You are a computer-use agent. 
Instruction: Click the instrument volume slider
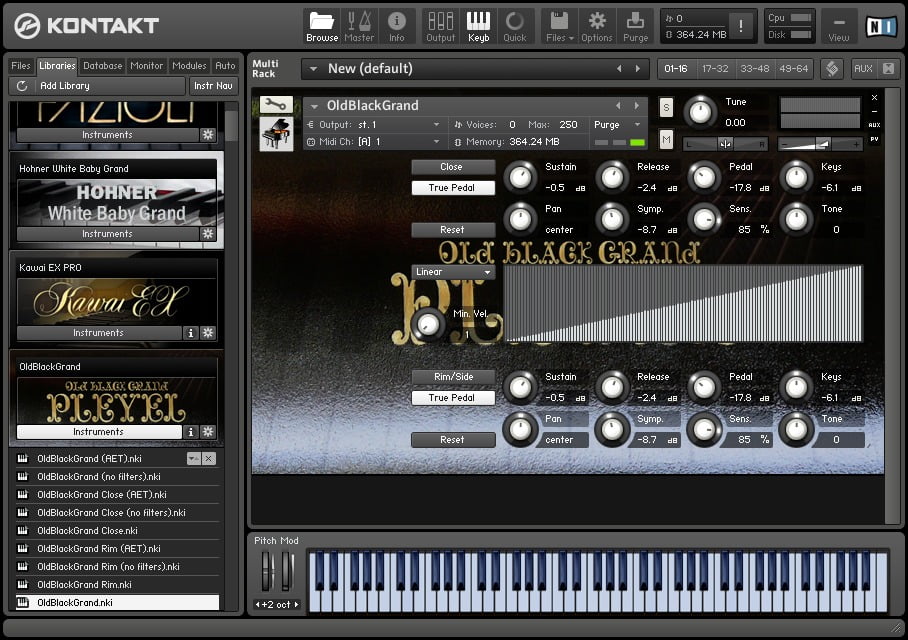point(819,144)
